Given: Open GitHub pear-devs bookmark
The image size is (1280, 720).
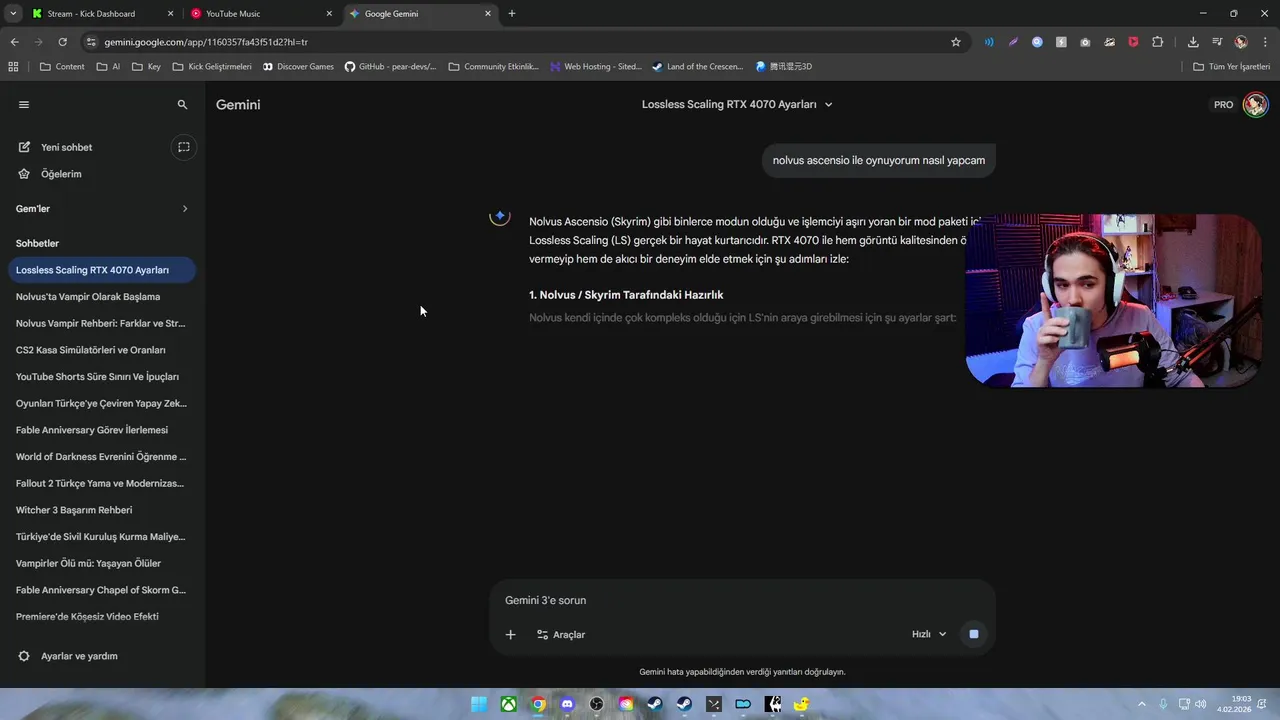Looking at the screenshot, I should tap(390, 67).
